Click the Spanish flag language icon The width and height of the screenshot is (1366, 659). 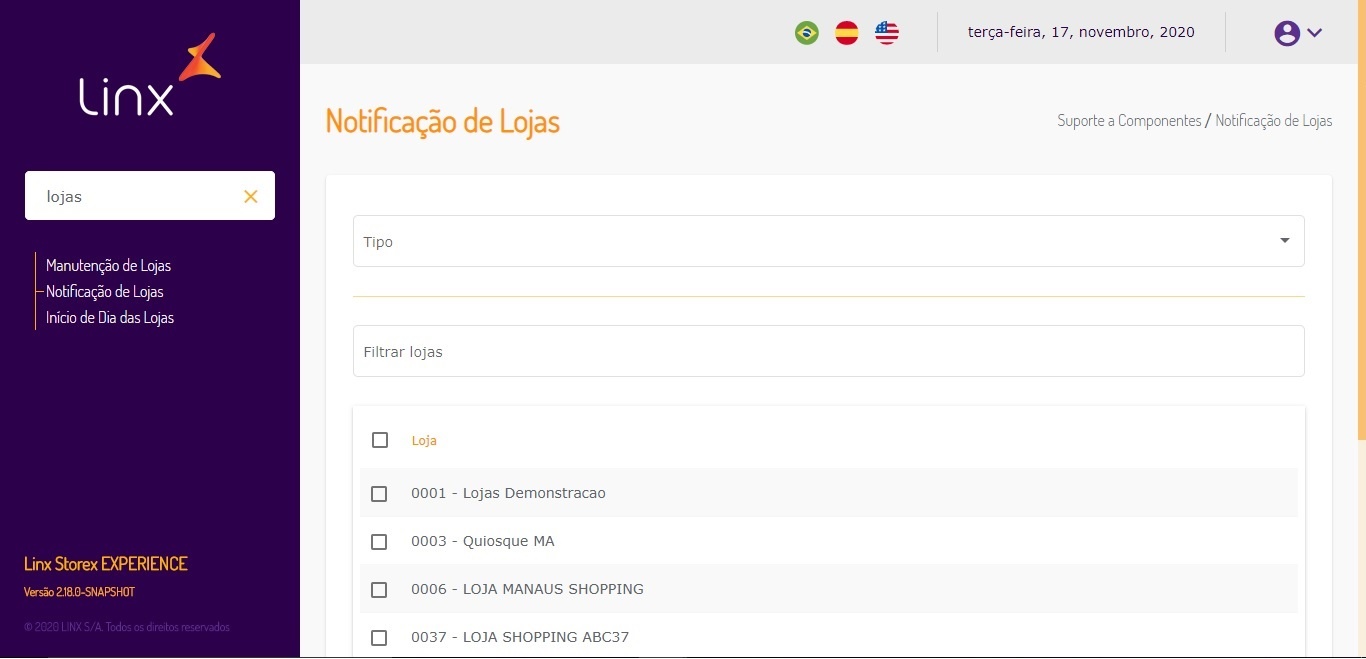[847, 33]
